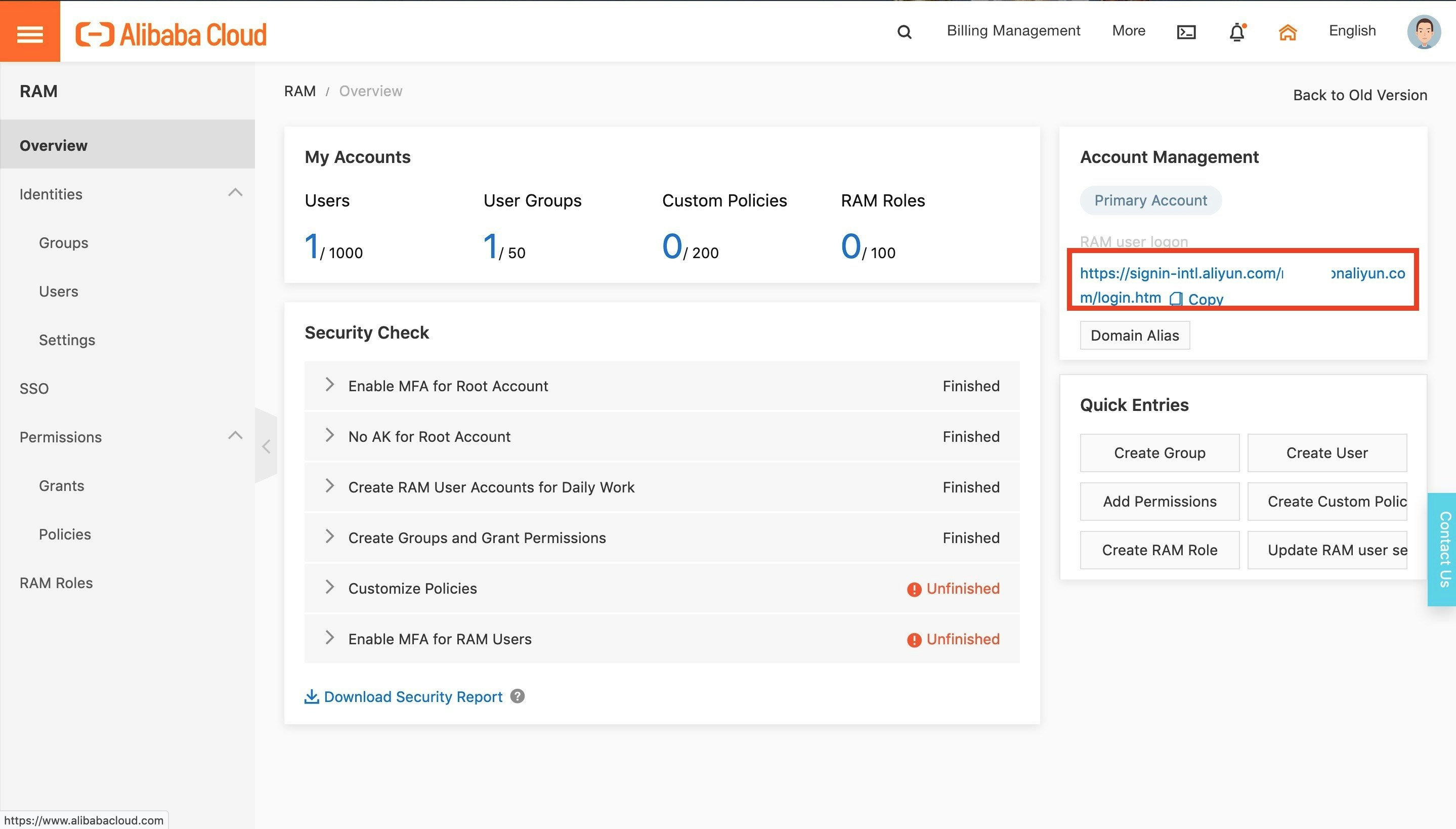Open the More menu in top bar

pos(1129,31)
